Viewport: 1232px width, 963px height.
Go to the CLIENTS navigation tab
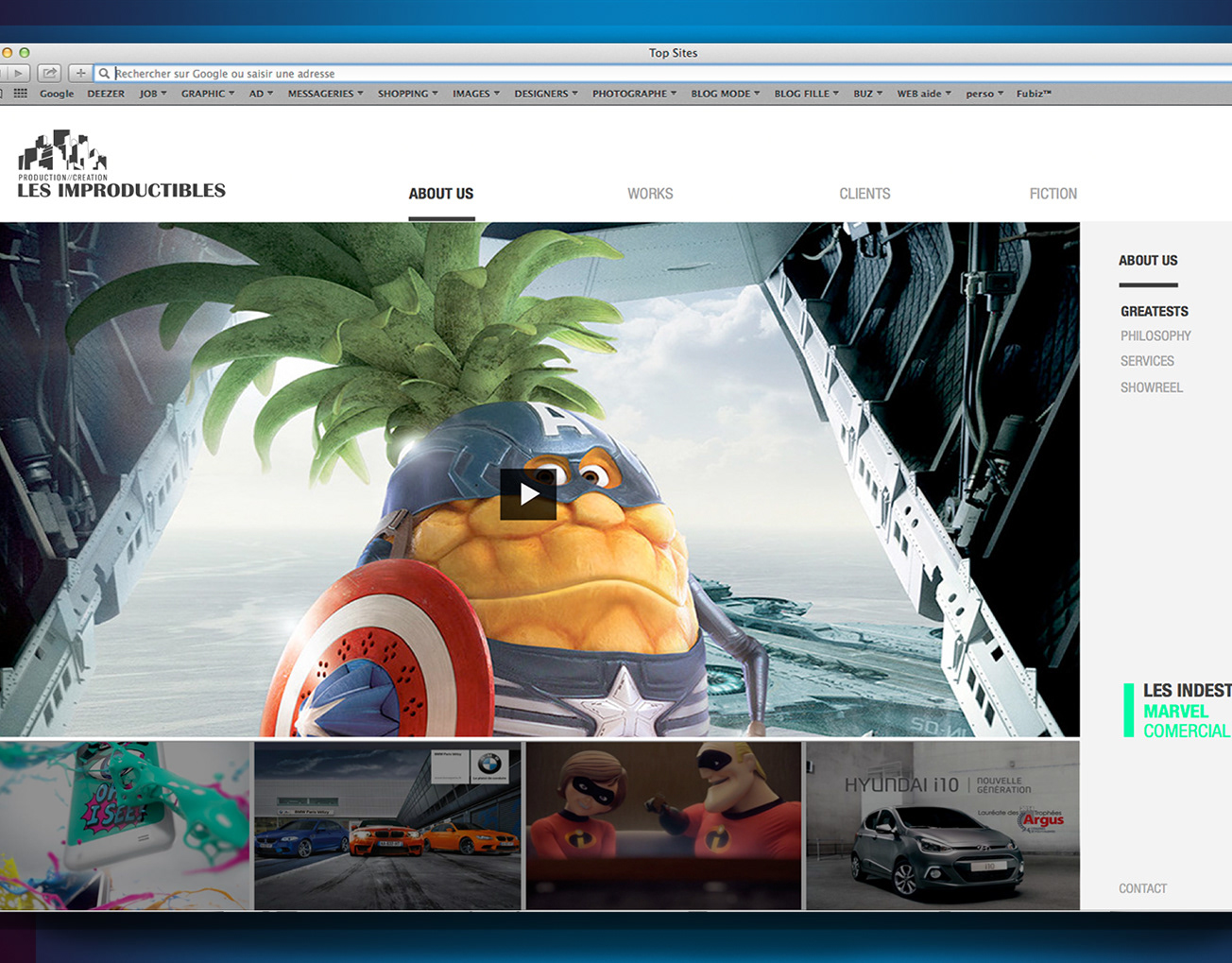tap(864, 194)
